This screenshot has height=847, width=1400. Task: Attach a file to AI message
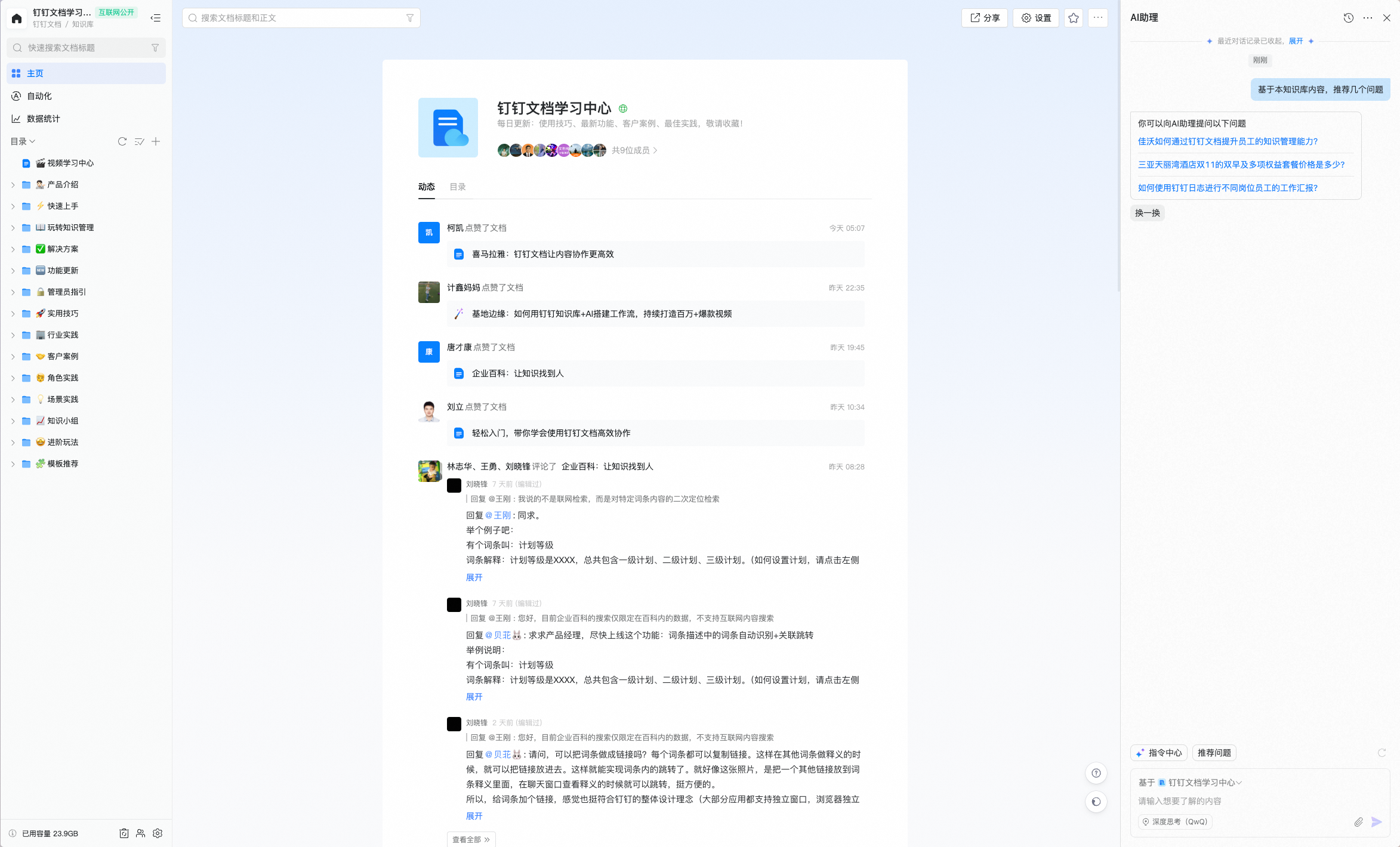tap(1358, 822)
